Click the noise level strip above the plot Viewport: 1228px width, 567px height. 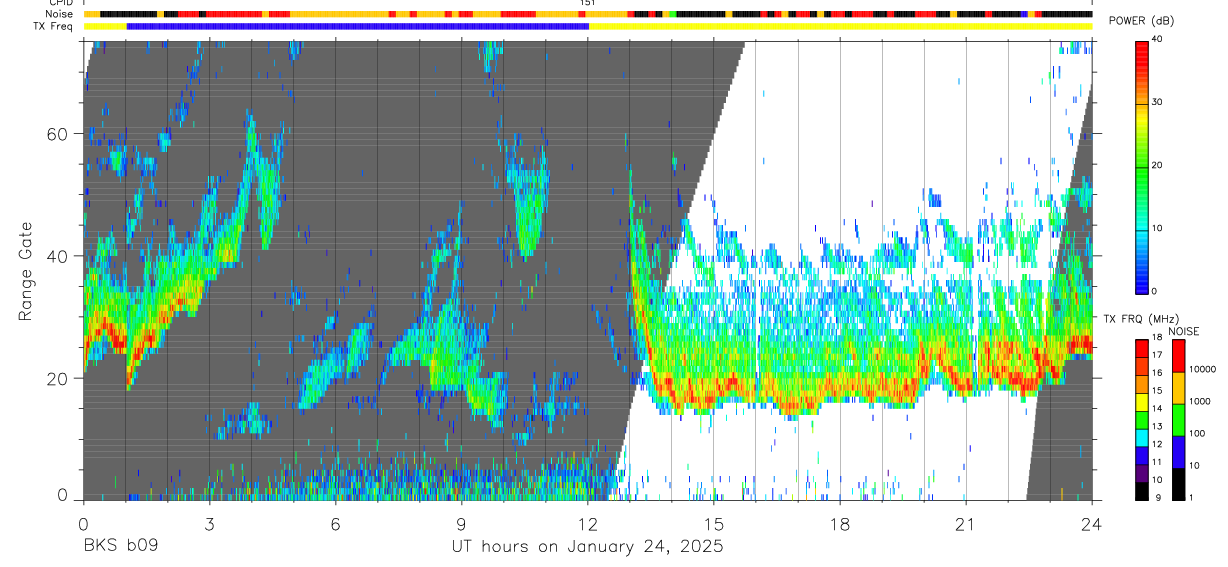(587, 14)
